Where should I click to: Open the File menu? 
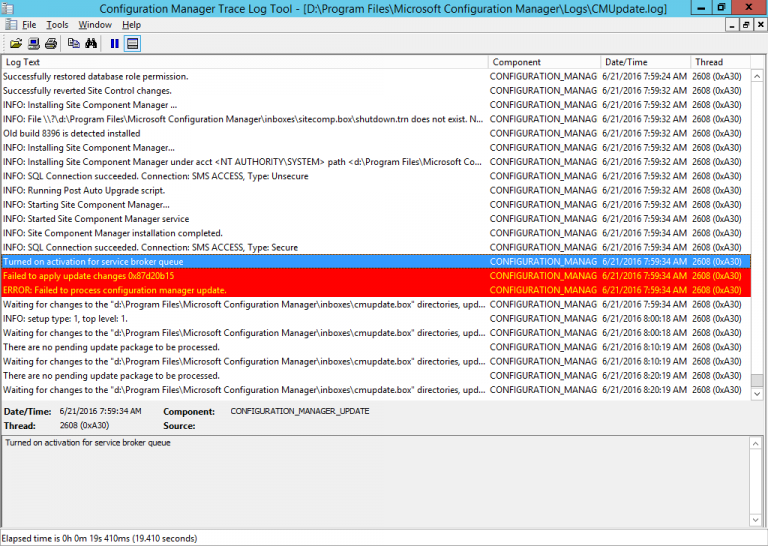click(29, 24)
